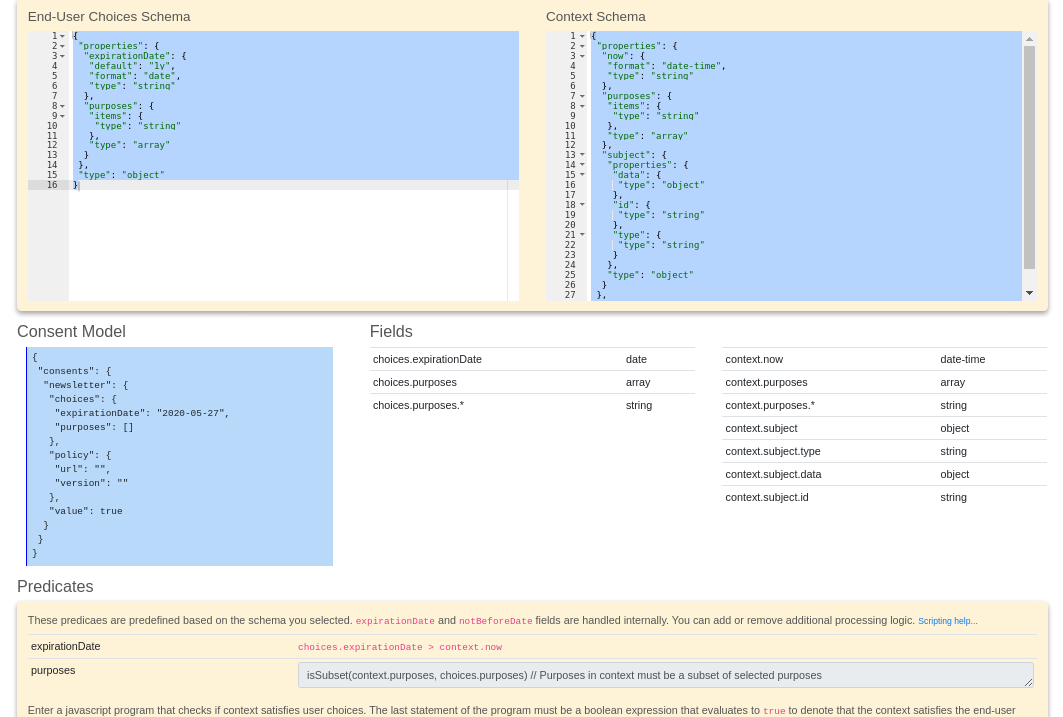Click the expirationDate predicate label
Screen dimensions: 1063x717
point(66,647)
